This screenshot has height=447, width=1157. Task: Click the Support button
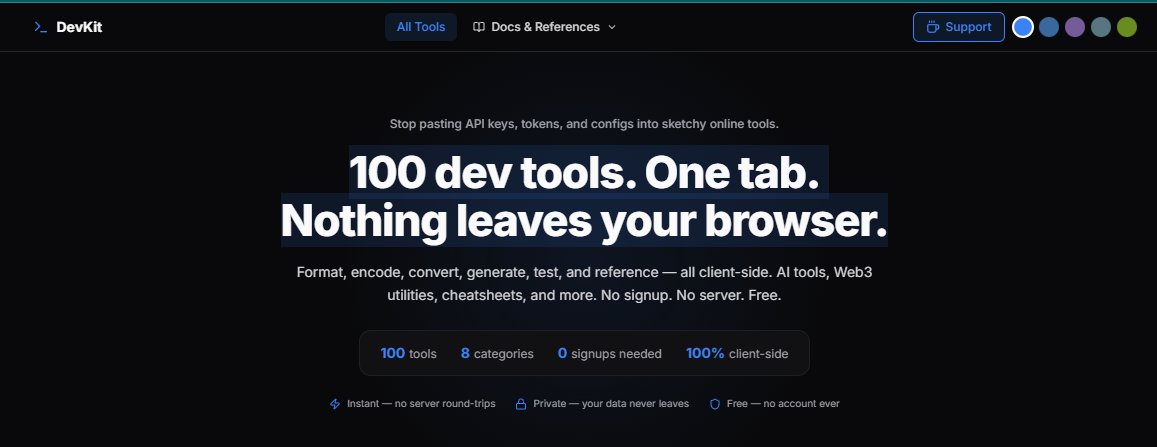[959, 27]
